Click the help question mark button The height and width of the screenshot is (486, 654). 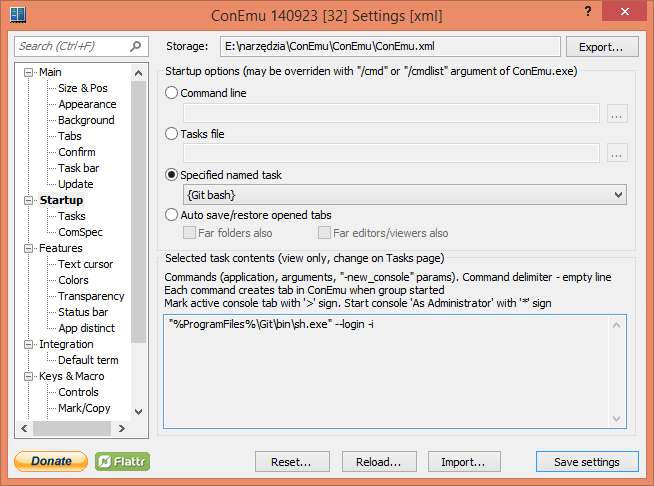click(x=588, y=11)
